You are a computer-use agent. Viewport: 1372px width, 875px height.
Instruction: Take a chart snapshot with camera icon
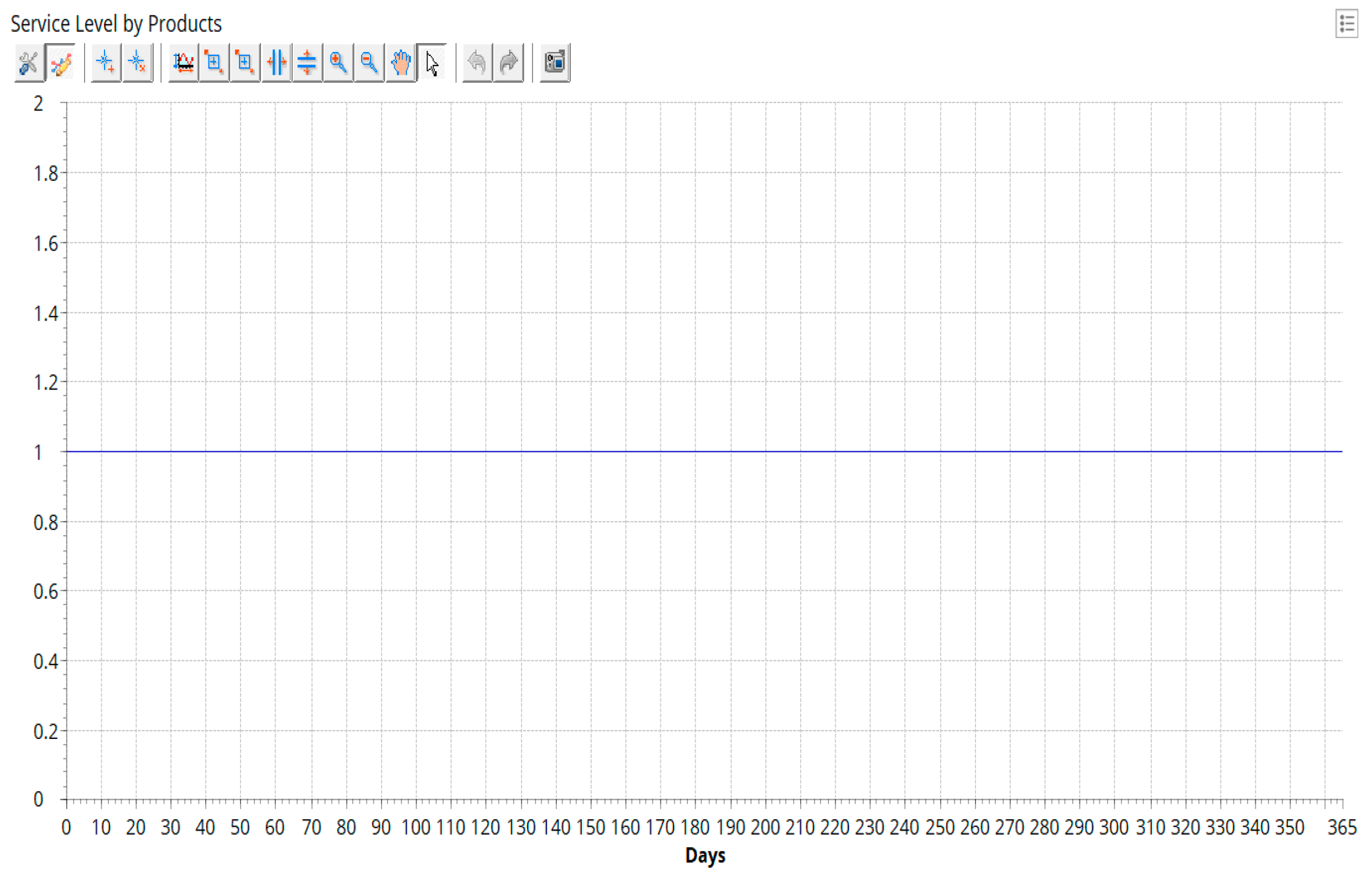click(554, 62)
